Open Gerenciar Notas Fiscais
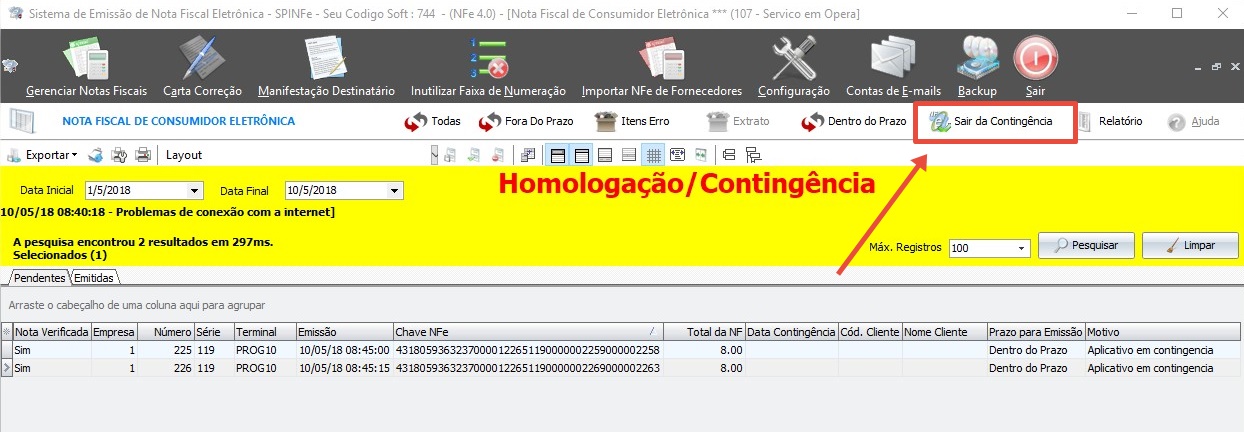Screen dimensions: 1244x432 coord(86,67)
